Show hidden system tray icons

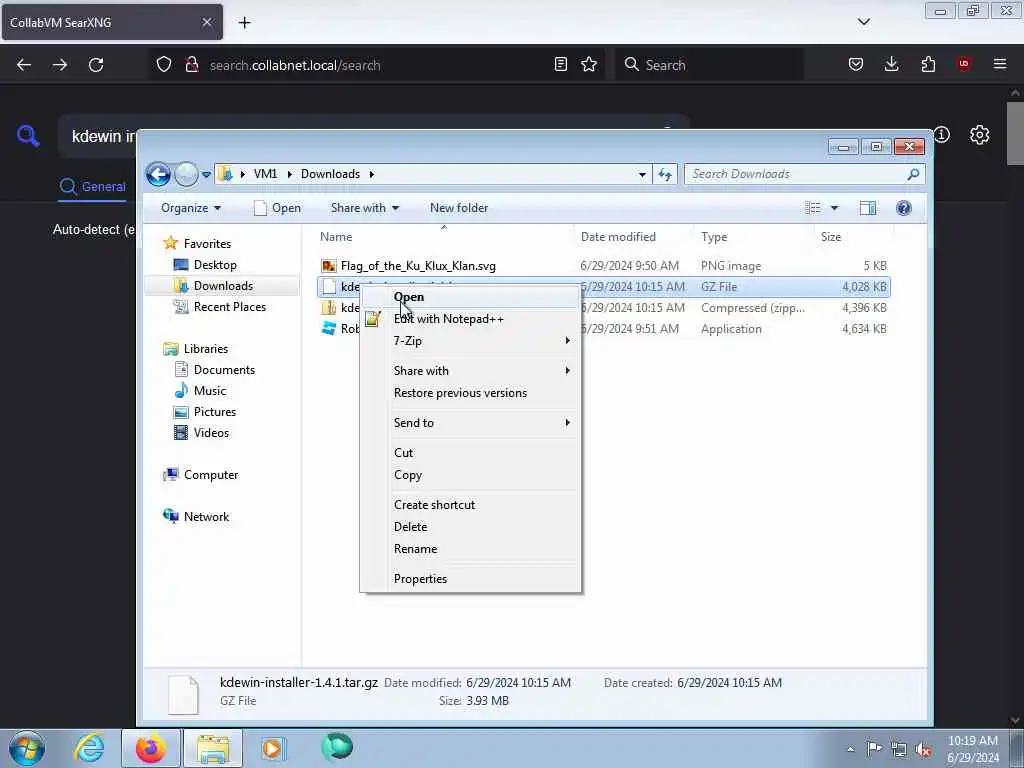coord(850,749)
